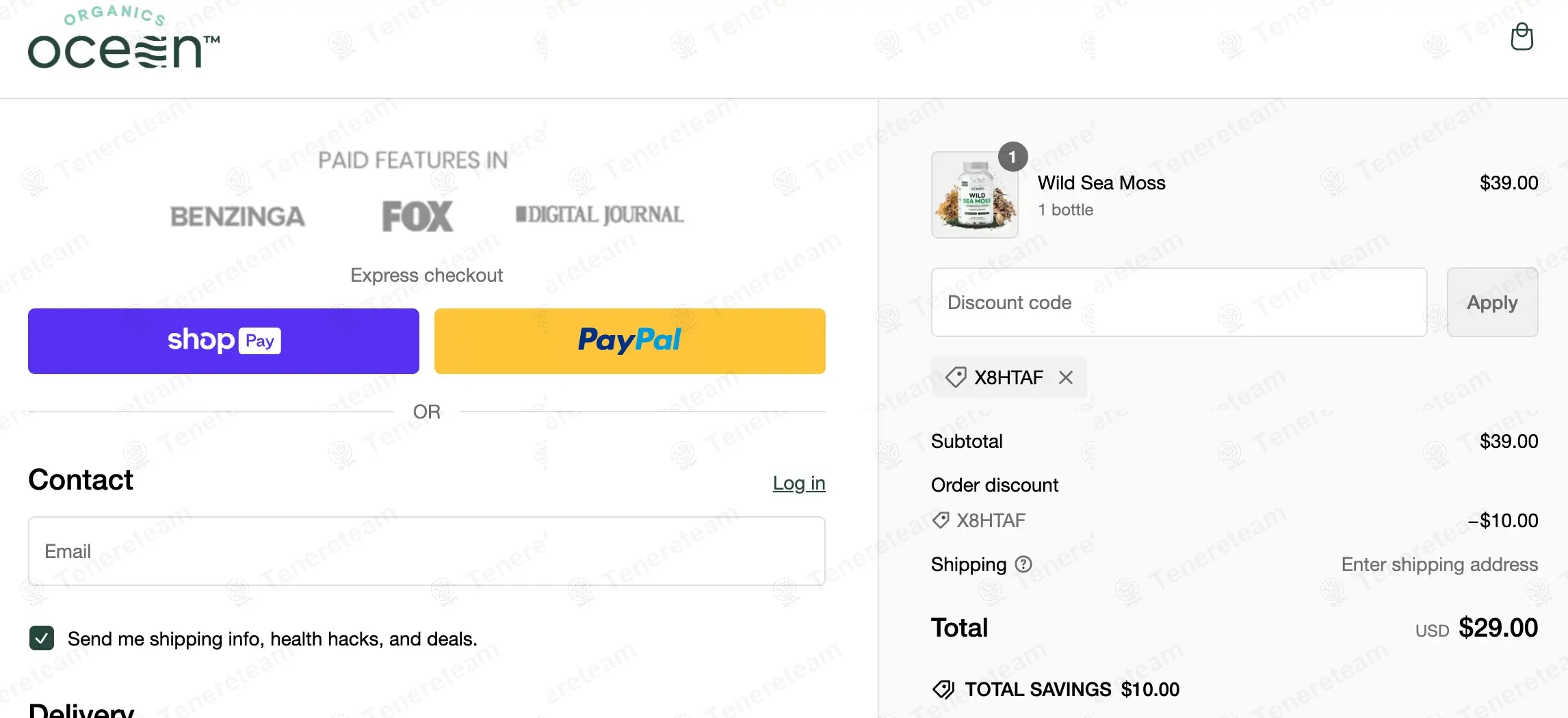
Task: Remove the X8HTAF discount code
Action: tap(1065, 377)
